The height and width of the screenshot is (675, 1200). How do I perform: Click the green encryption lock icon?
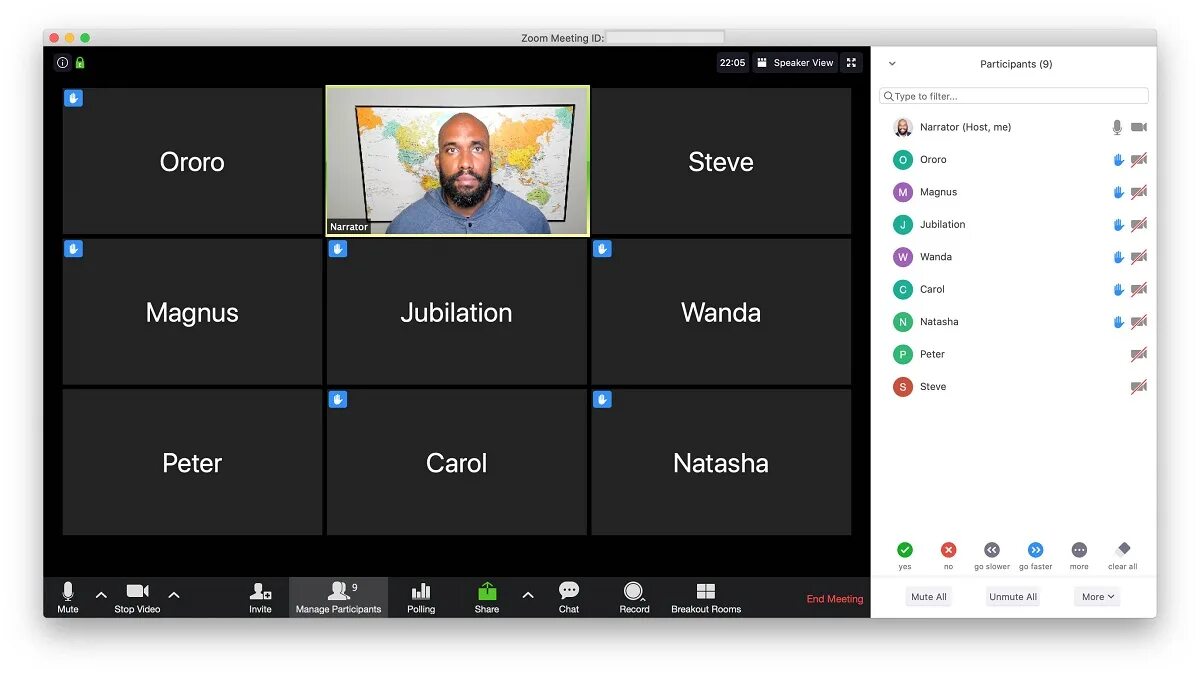click(80, 63)
